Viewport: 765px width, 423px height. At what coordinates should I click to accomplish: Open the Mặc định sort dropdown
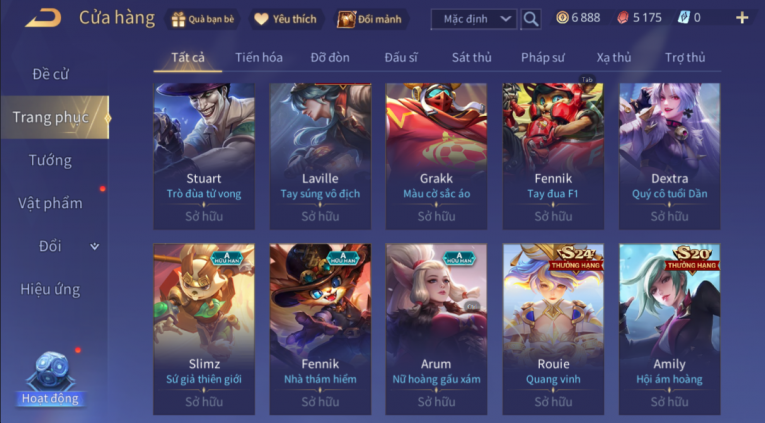click(x=474, y=19)
